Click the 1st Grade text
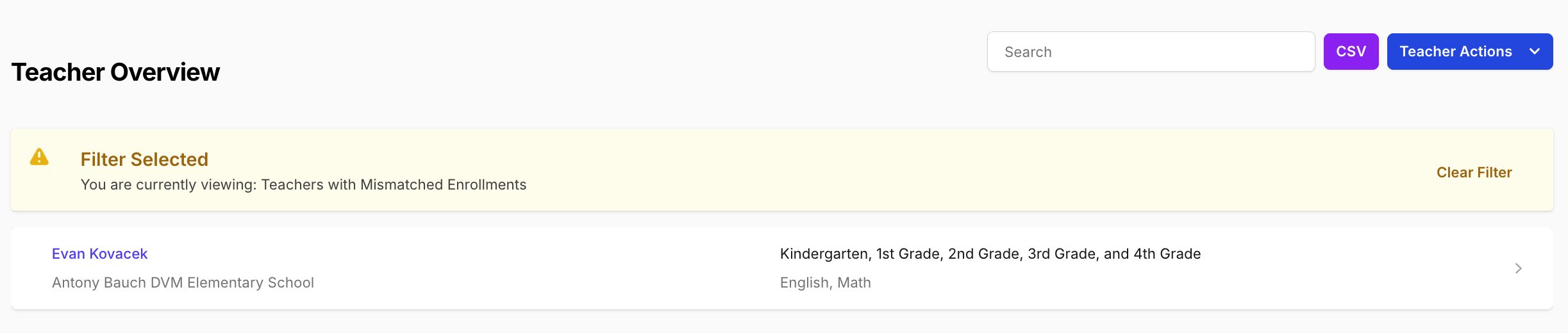 (908, 254)
